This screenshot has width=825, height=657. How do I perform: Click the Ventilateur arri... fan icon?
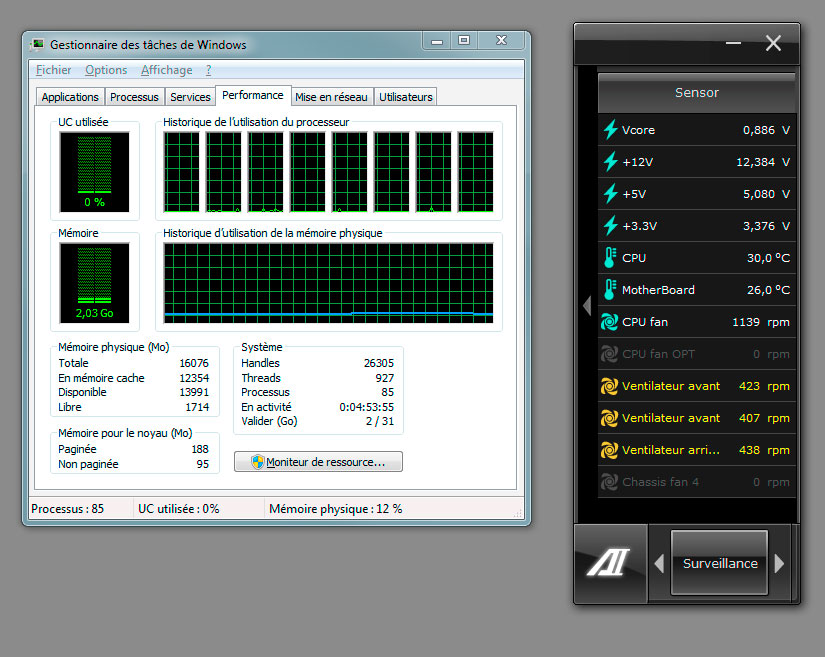pos(609,450)
